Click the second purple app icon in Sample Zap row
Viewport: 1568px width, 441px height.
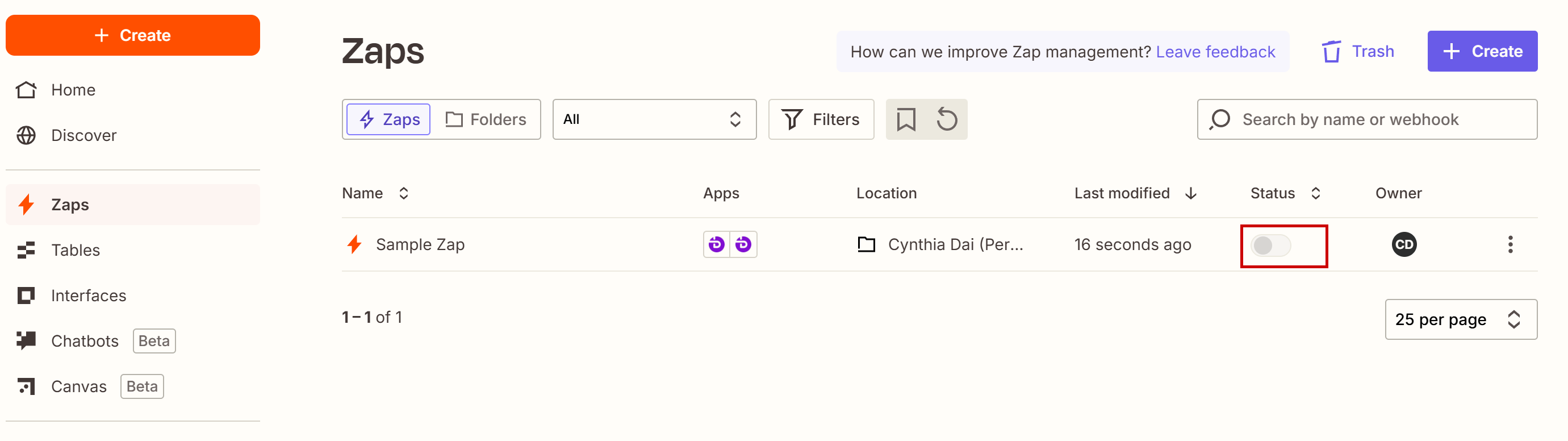tap(743, 244)
